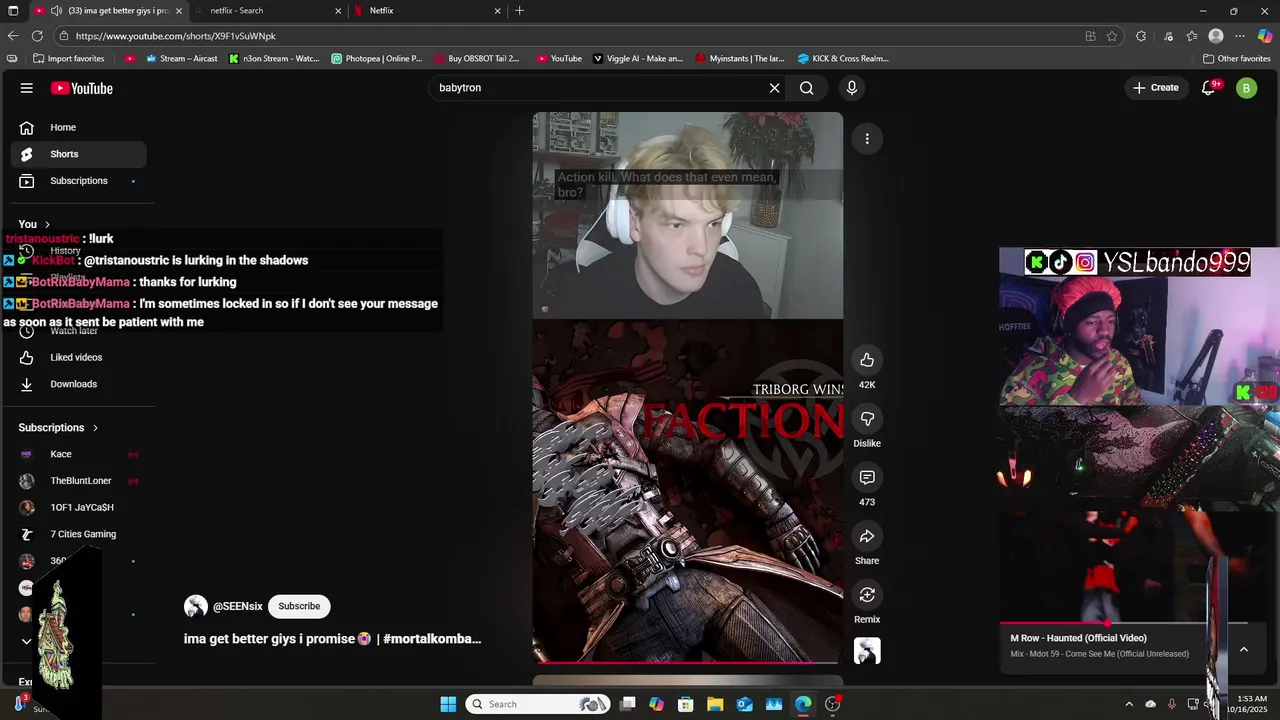1280x720 pixels.
Task: Open TheBluntLoner subscription channel
Action: (x=79, y=481)
